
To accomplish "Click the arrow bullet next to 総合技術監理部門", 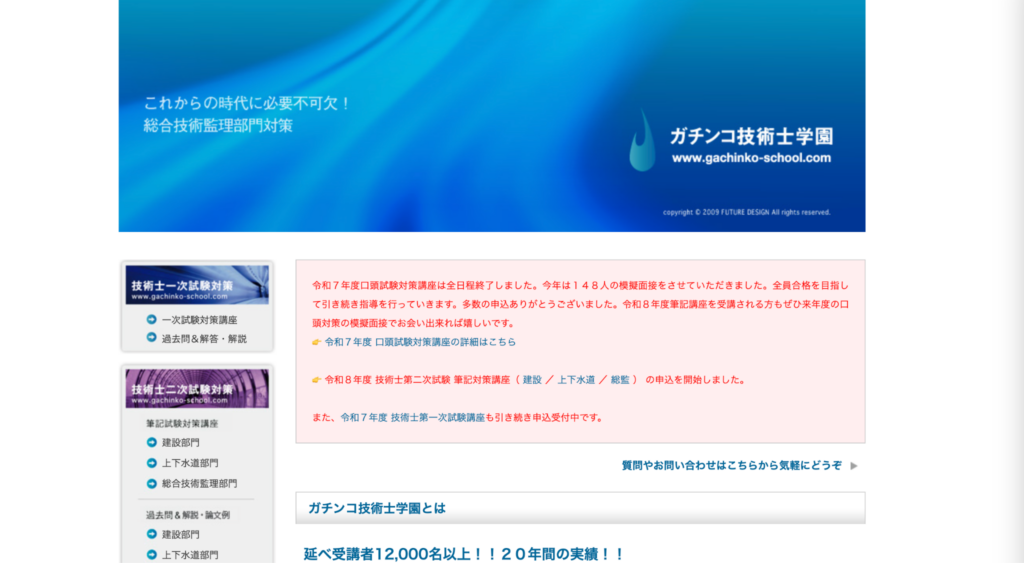I will coord(151,484).
